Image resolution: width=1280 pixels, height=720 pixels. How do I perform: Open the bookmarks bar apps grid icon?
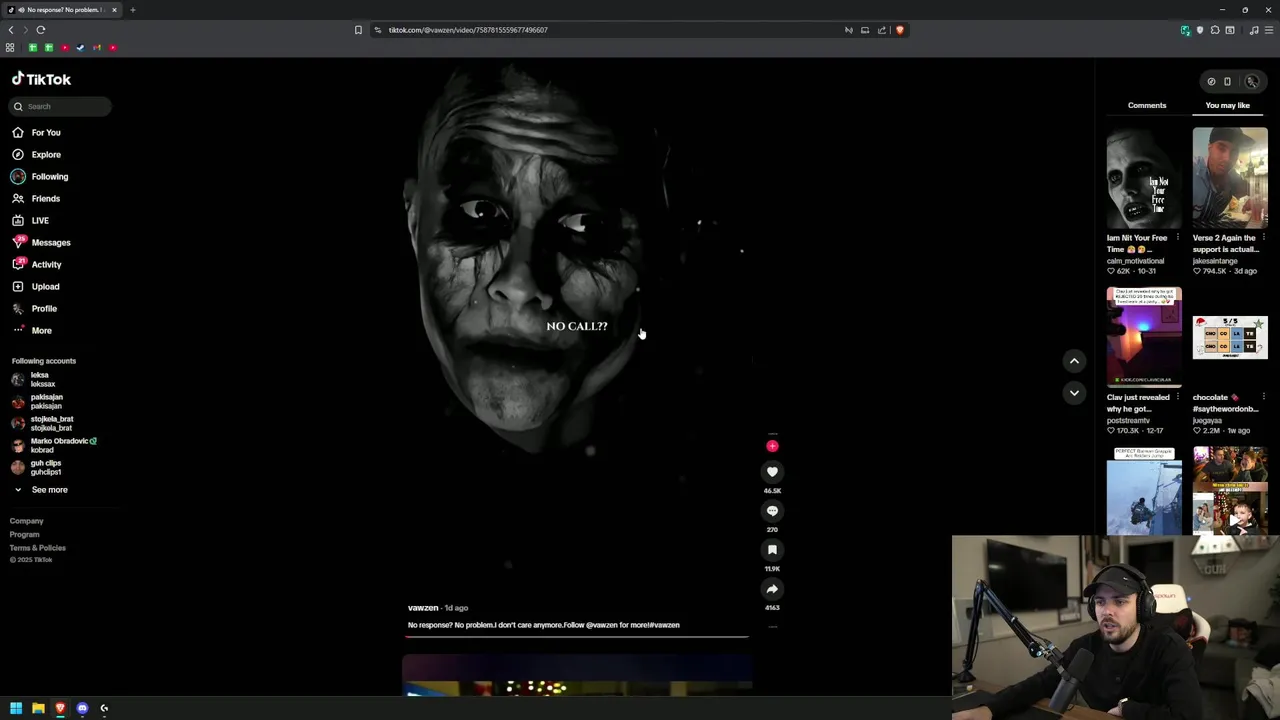[x=10, y=48]
